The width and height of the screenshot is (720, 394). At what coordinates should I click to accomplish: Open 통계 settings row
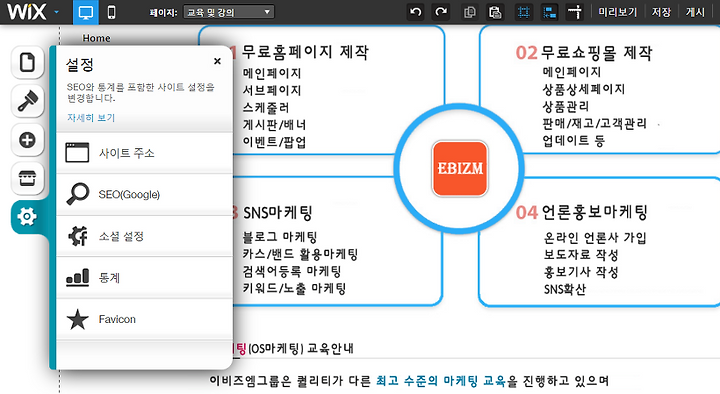(144, 277)
